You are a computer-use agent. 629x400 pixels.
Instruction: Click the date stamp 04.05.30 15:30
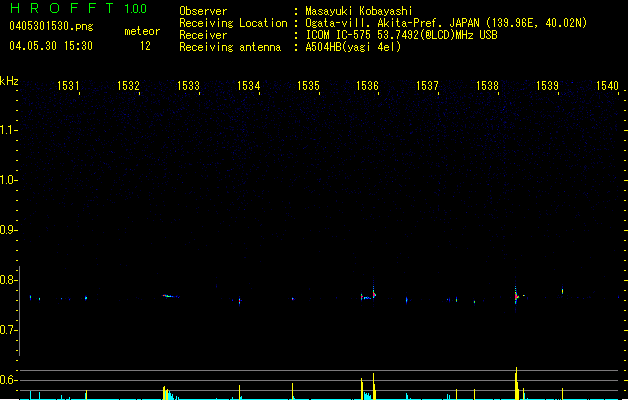[51, 46]
